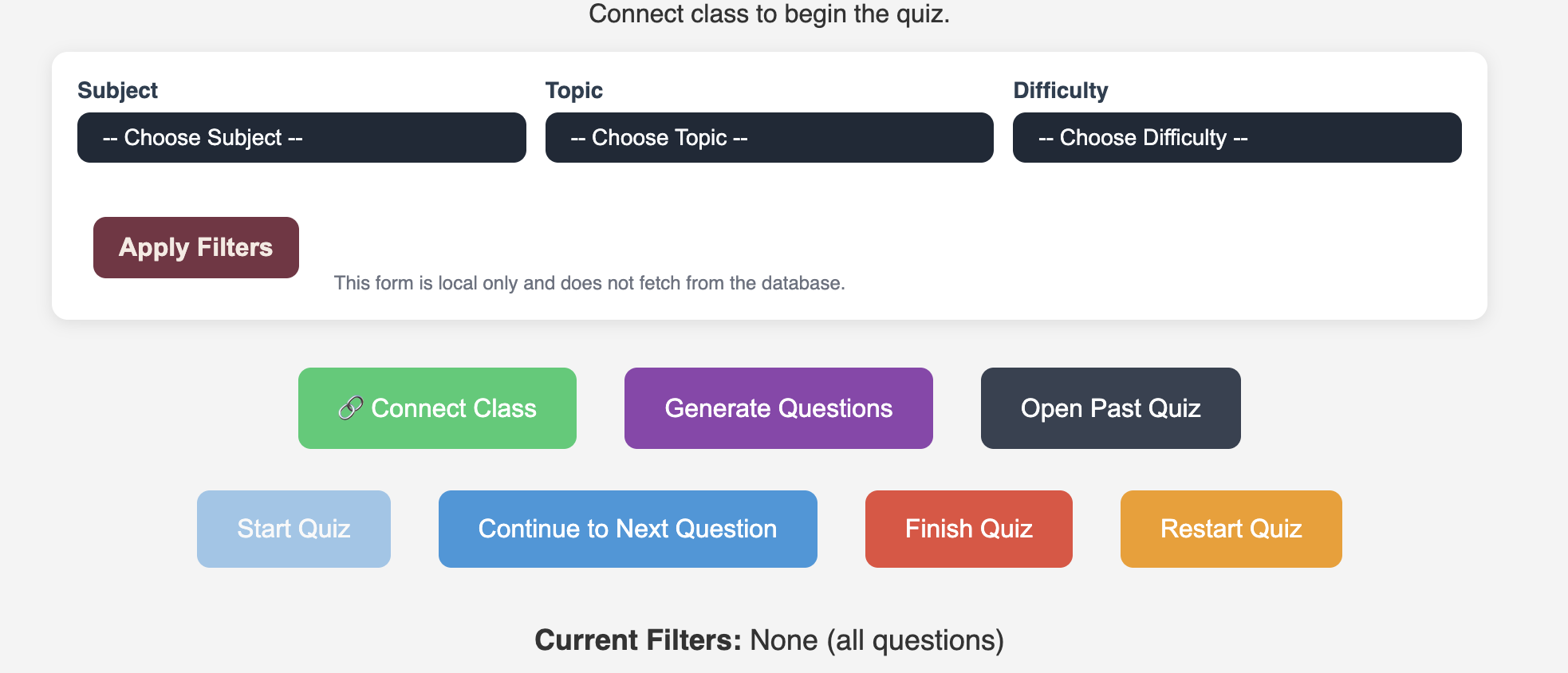Open the Topic dropdown
The image size is (1568, 673).
click(768, 137)
